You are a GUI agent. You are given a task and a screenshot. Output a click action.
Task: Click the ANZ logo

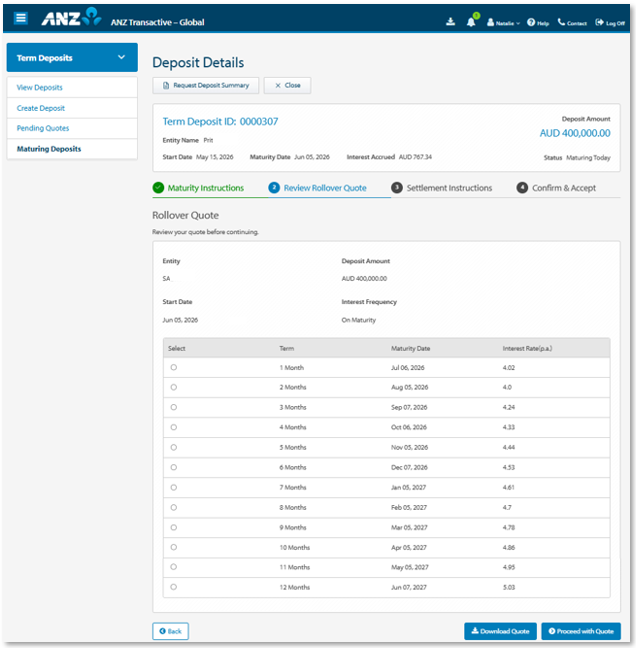click(71, 17)
